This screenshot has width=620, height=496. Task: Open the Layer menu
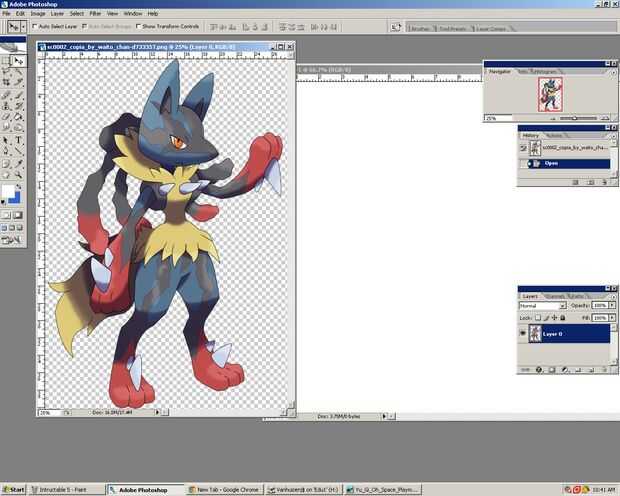tap(57, 13)
